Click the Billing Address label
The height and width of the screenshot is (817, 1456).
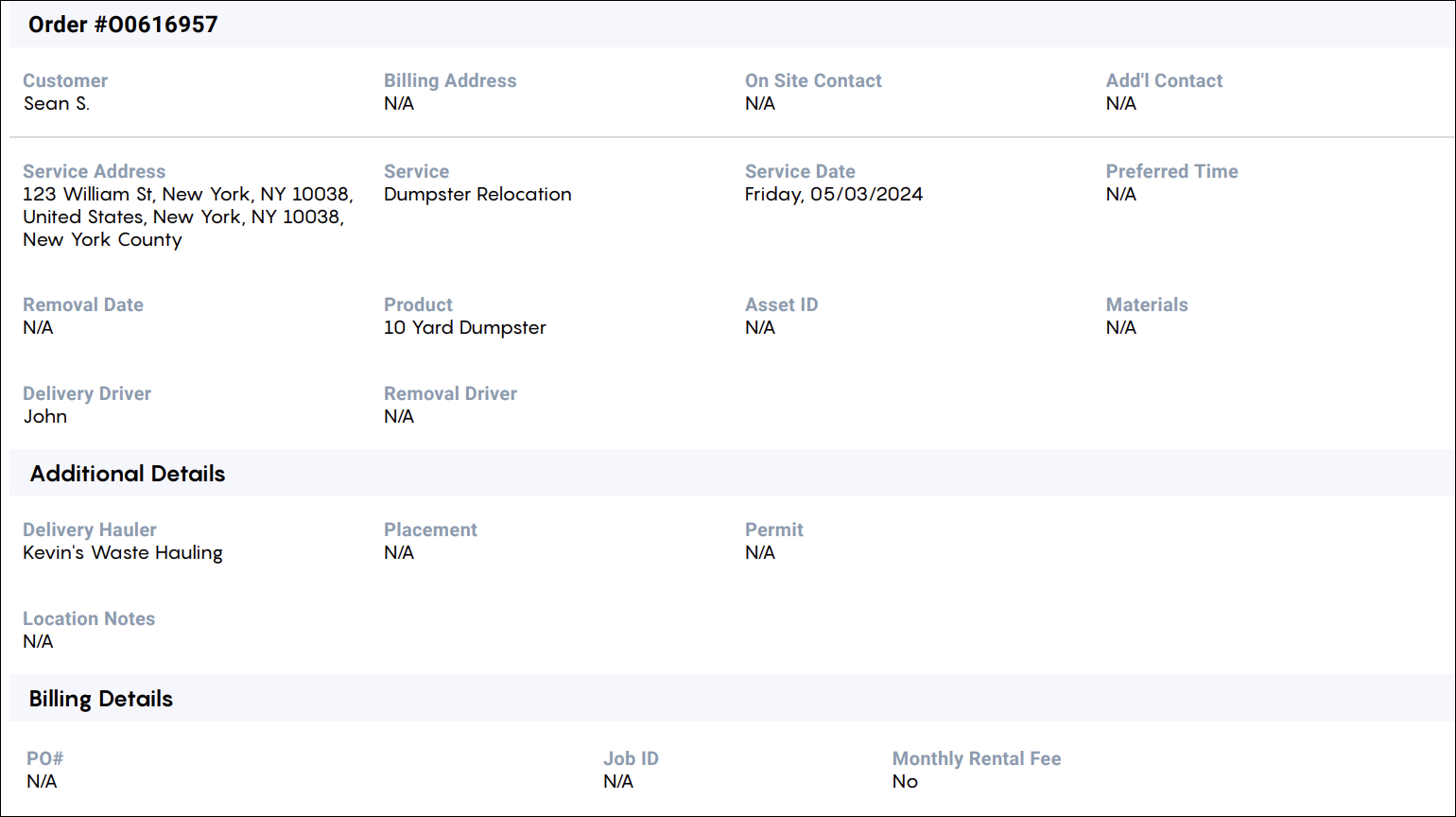tap(450, 81)
